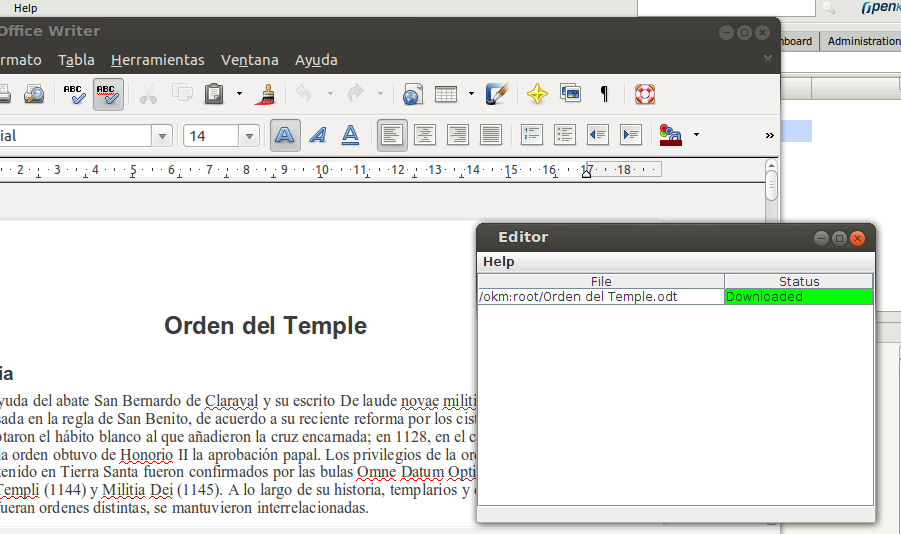Open the Paste options dropdown arrow
The width and height of the screenshot is (901, 534).
point(239,94)
